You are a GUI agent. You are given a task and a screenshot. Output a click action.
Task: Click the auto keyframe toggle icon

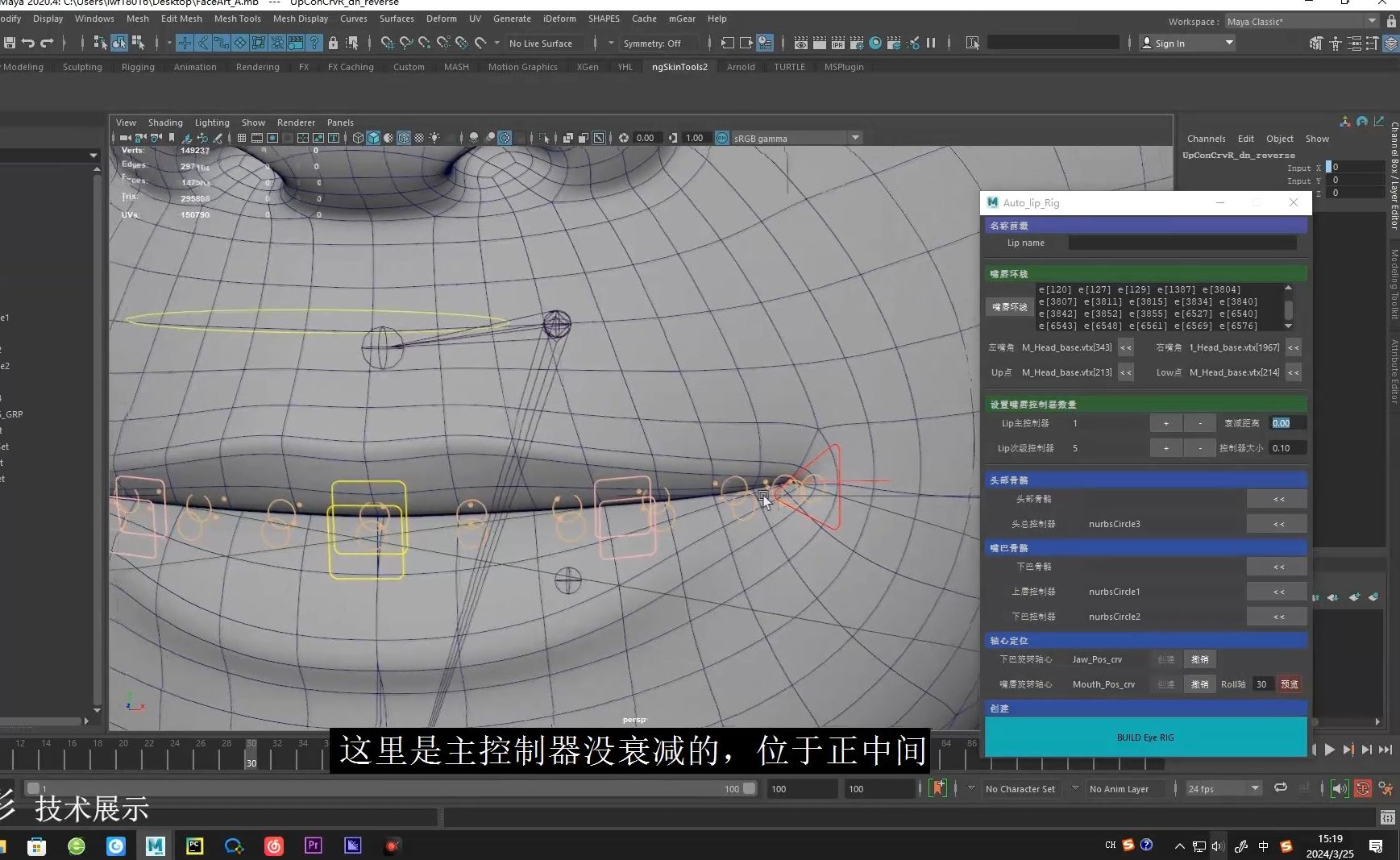point(1362,788)
